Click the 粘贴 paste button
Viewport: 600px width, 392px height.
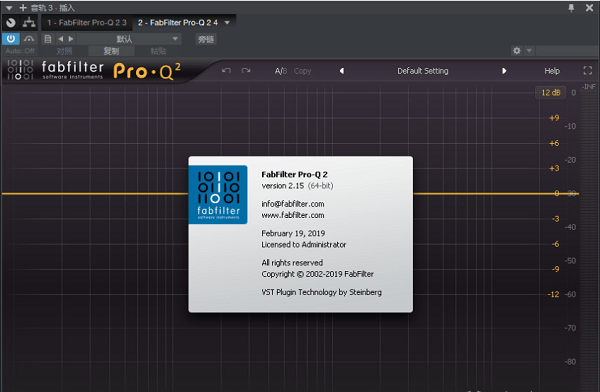coord(158,51)
